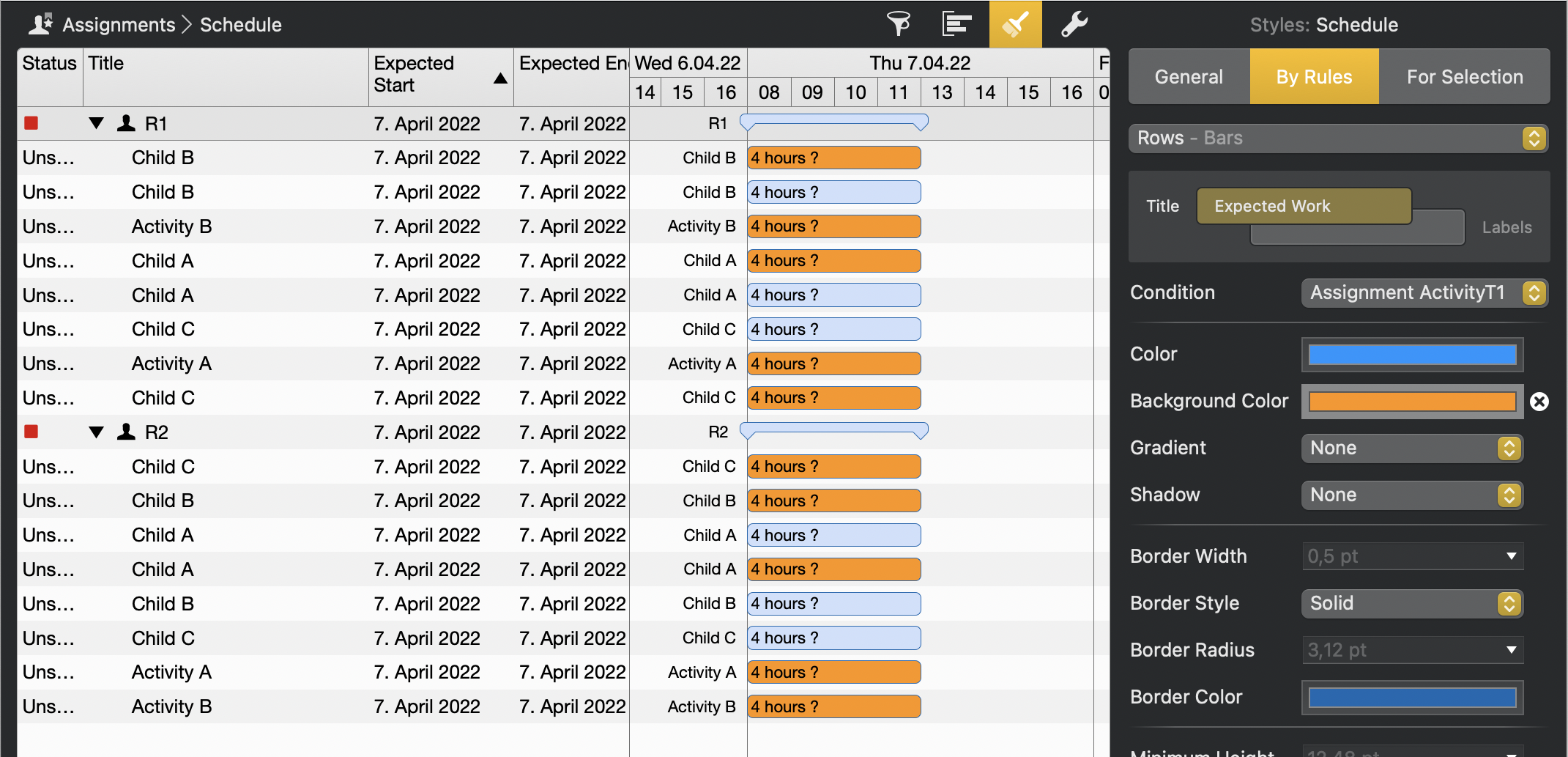This screenshot has width=1568, height=757.
Task: Collapse the R1 group disclosure triangle
Action: click(96, 123)
